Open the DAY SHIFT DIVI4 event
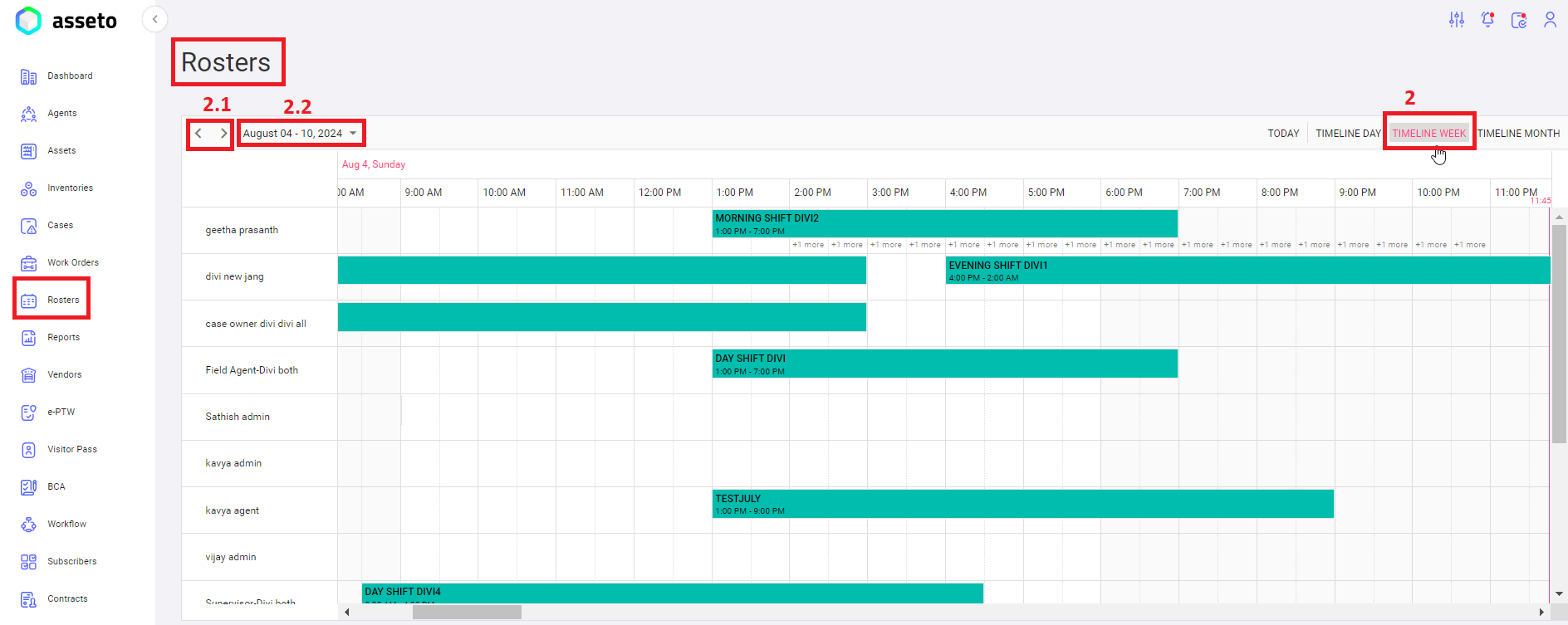Image resolution: width=1568 pixels, height=625 pixels. (673, 593)
